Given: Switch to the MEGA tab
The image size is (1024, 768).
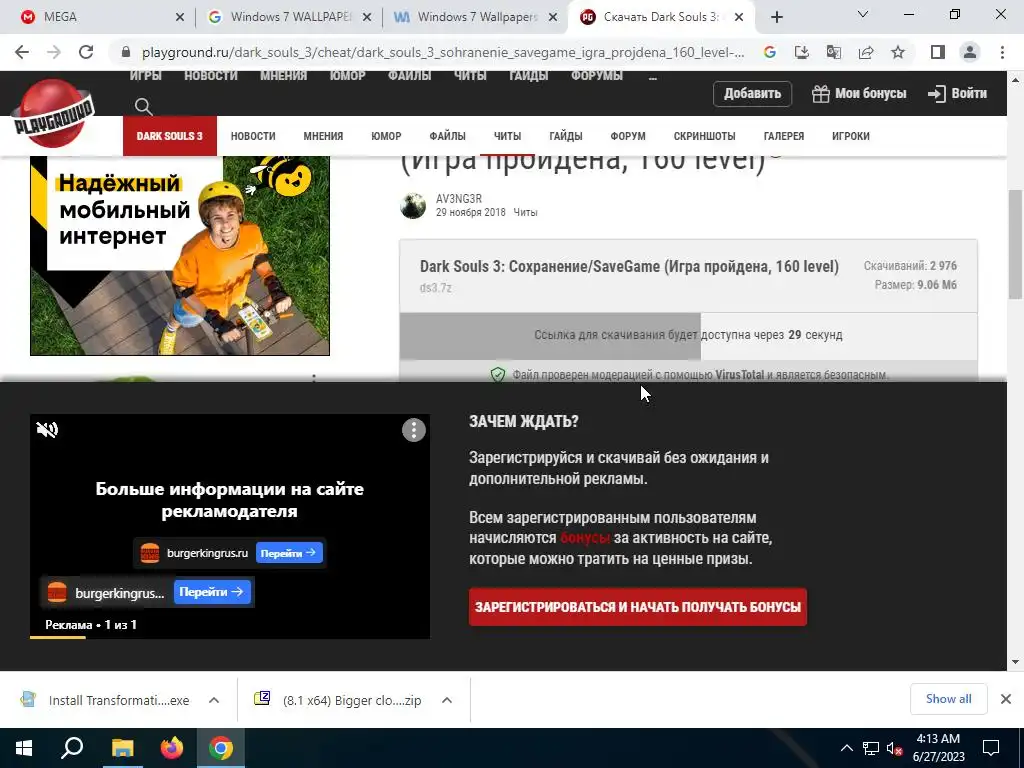Looking at the screenshot, I should (96, 18).
